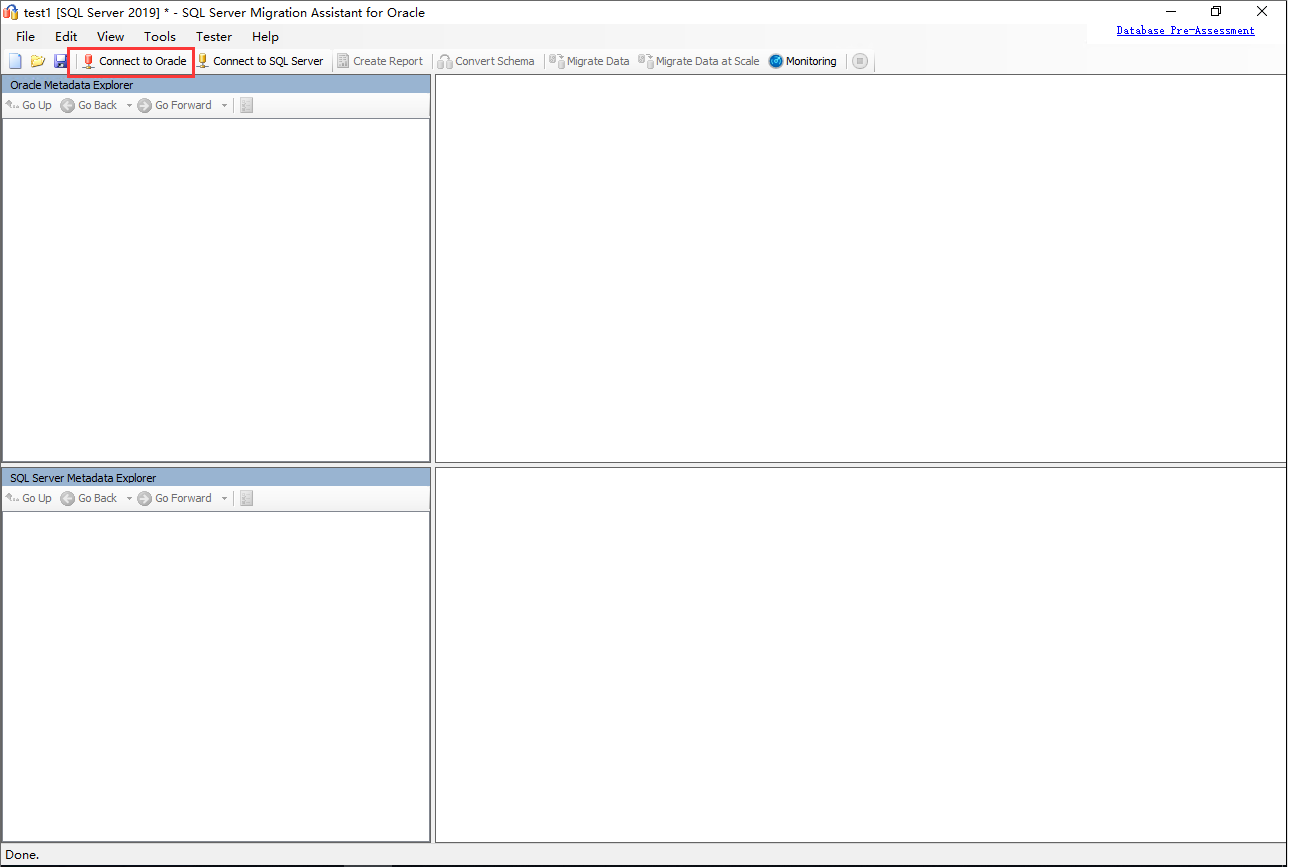Open the Edit menu
Image resolution: width=1289 pixels, height=867 pixels.
coord(66,37)
